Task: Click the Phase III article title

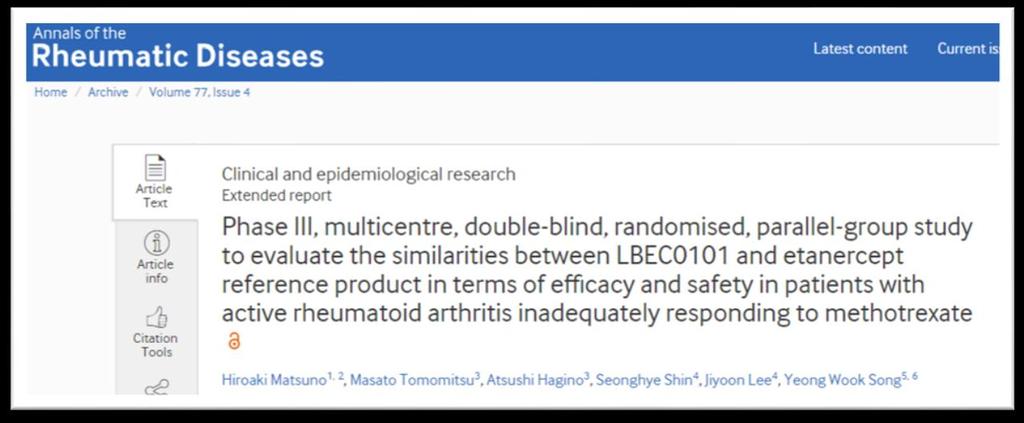Action: coord(597,270)
